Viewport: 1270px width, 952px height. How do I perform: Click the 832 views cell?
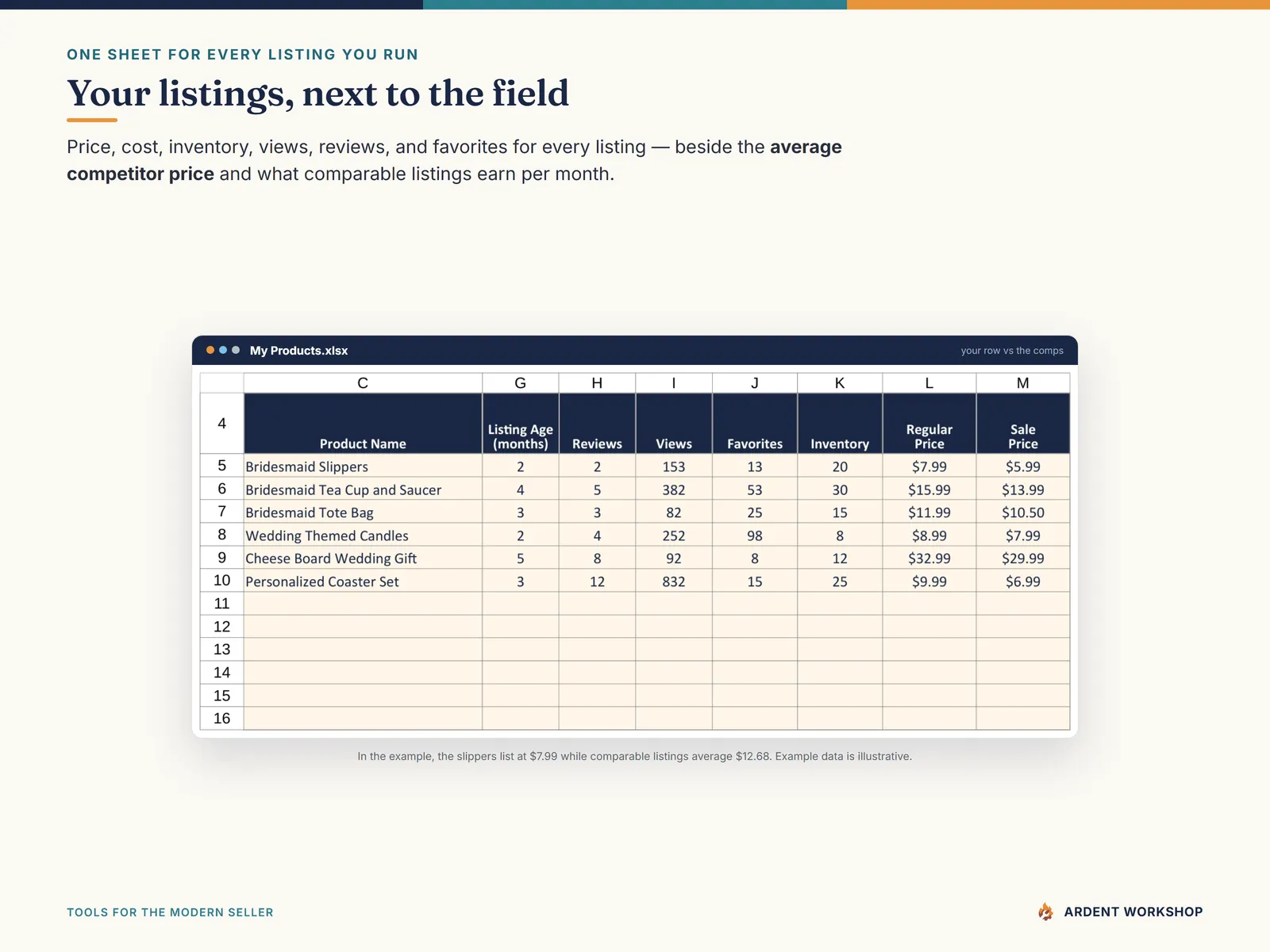(x=674, y=582)
